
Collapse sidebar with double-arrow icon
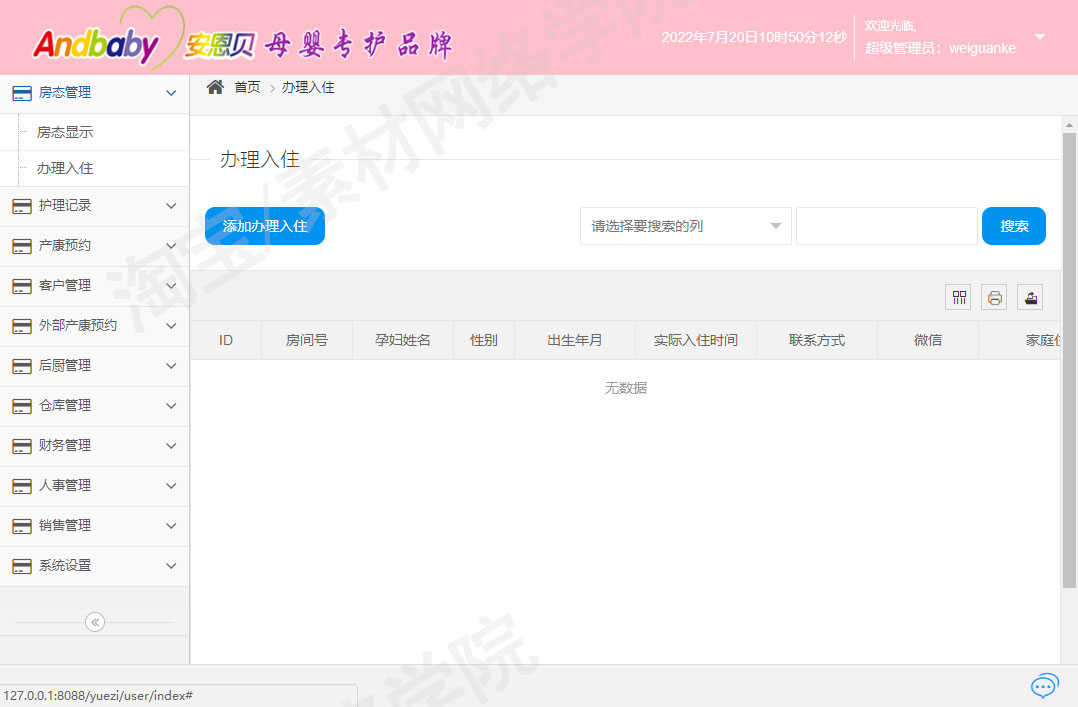point(95,622)
